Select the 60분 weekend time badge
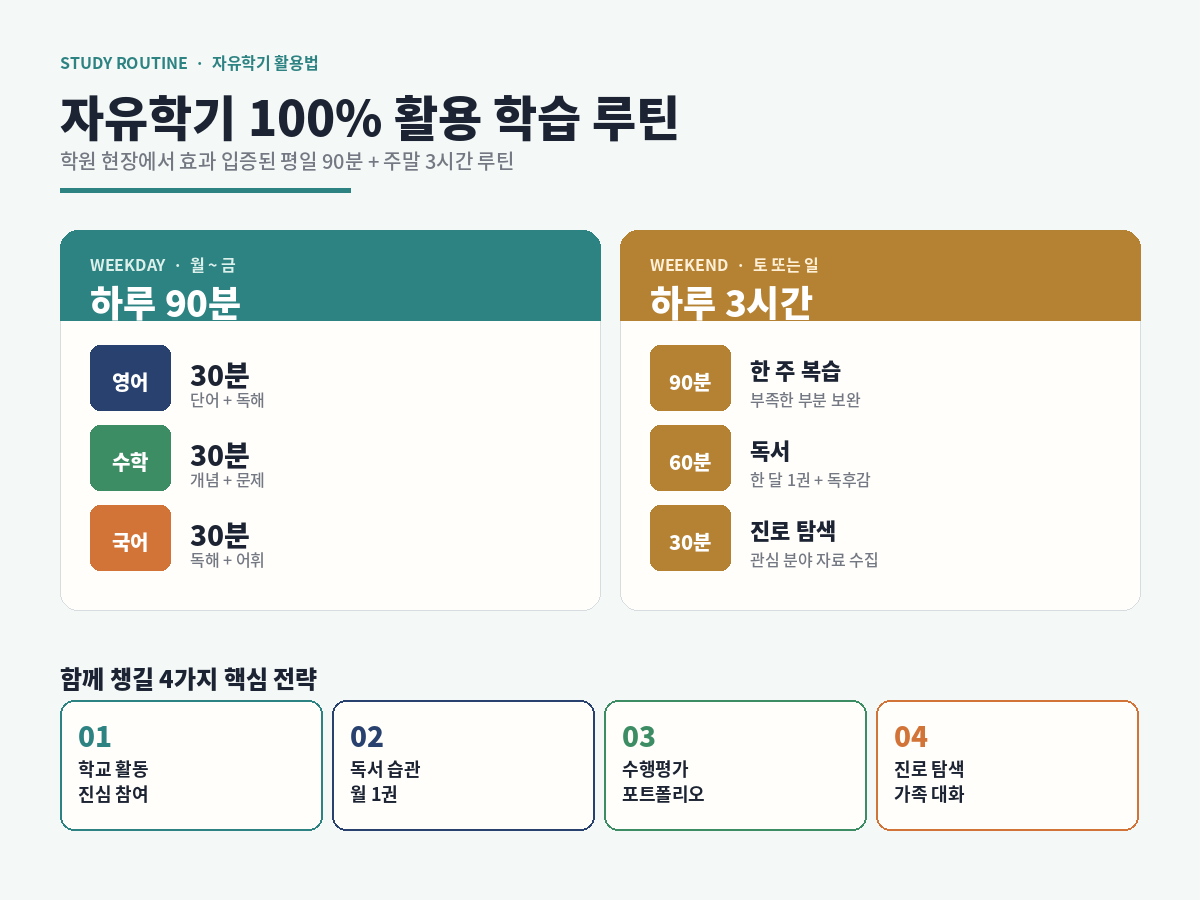 (x=690, y=458)
